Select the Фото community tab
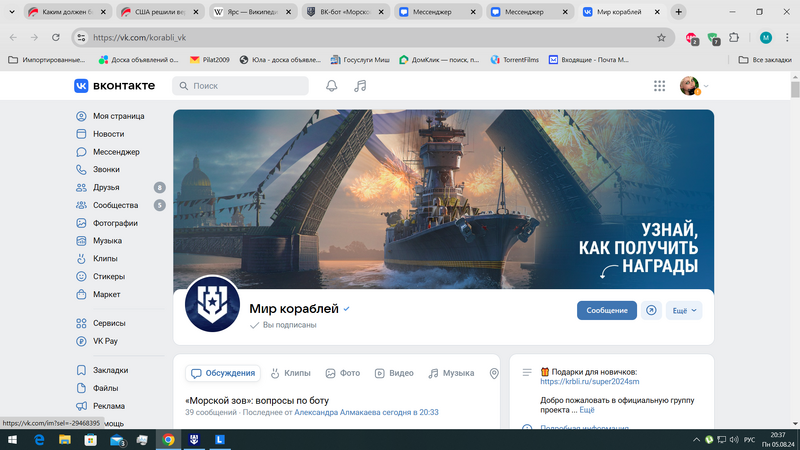Viewport: 800px width, 450px height. pyautogui.click(x=343, y=373)
